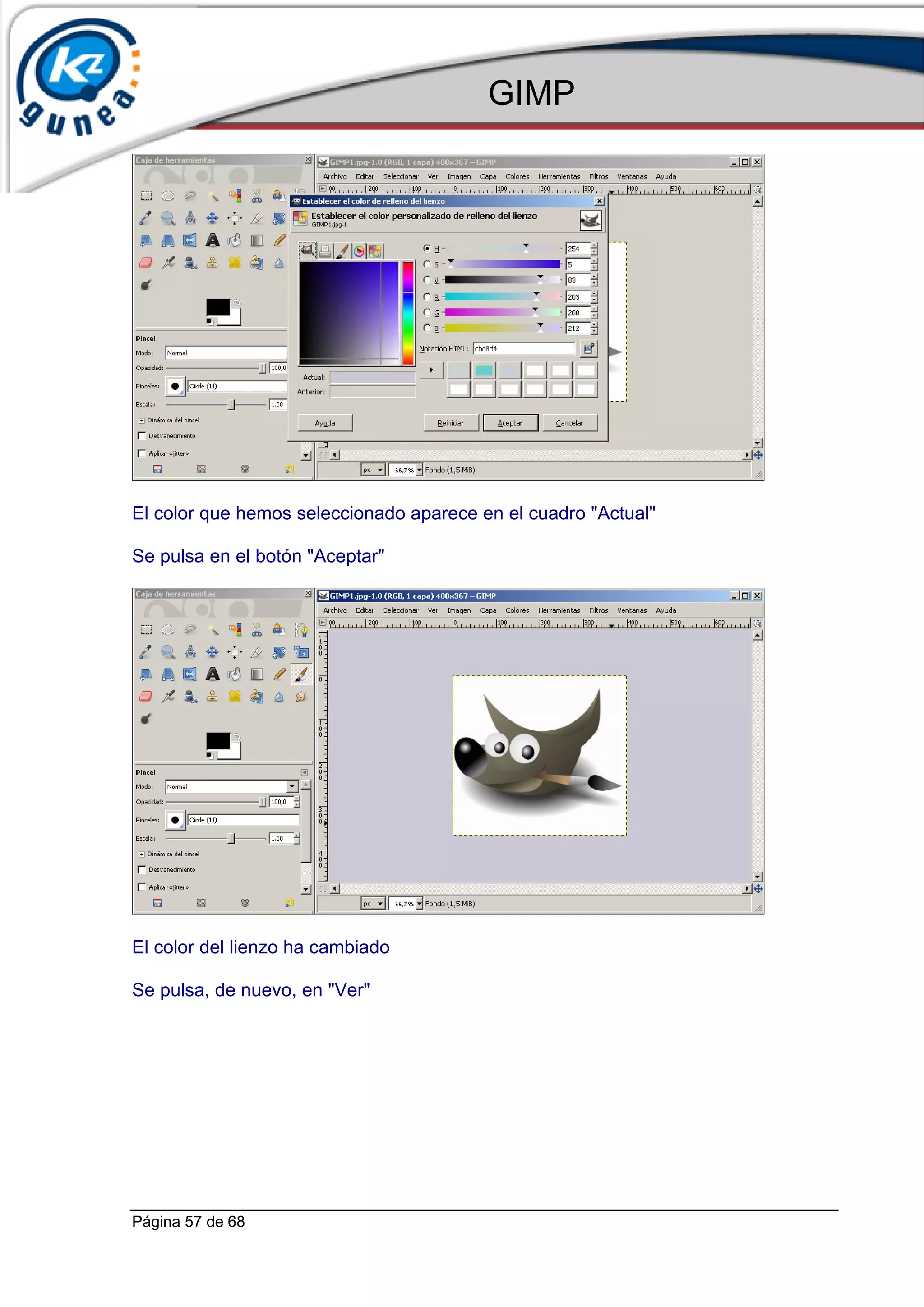Image resolution: width=924 pixels, height=1307 pixels.
Task: Open the CMYK printer tab in the color dialog
Action: (324, 251)
